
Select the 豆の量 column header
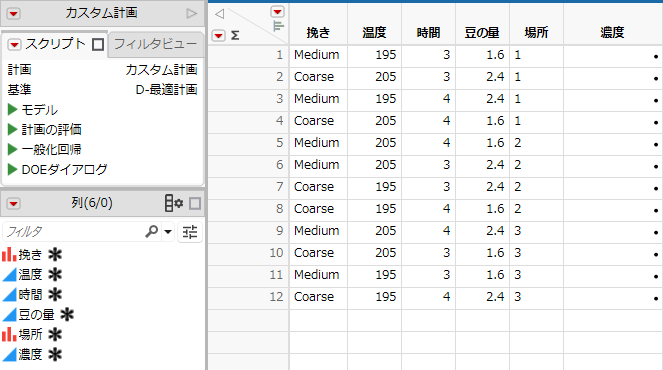tap(482, 33)
